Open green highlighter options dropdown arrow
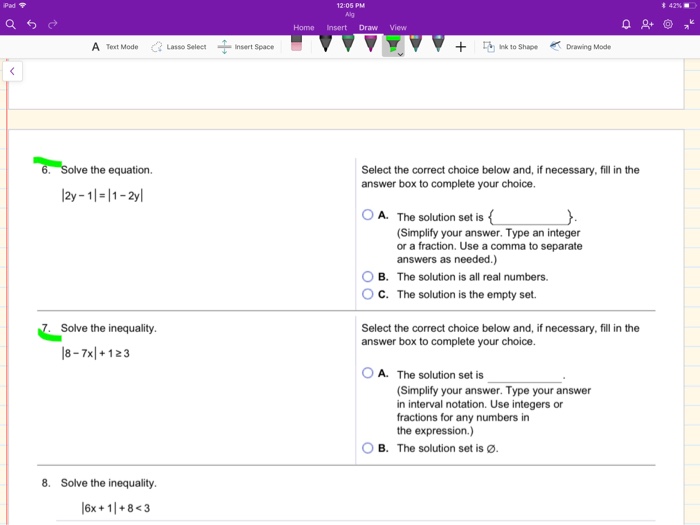700x525 pixels. tap(400, 54)
